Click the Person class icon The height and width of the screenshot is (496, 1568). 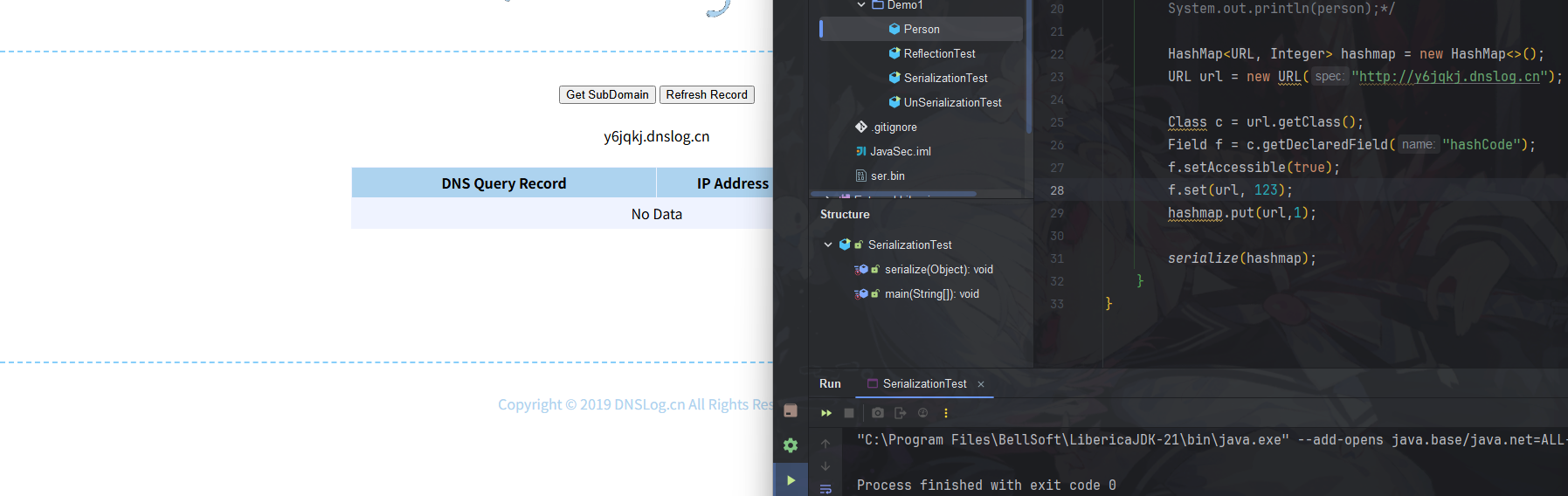[895, 29]
